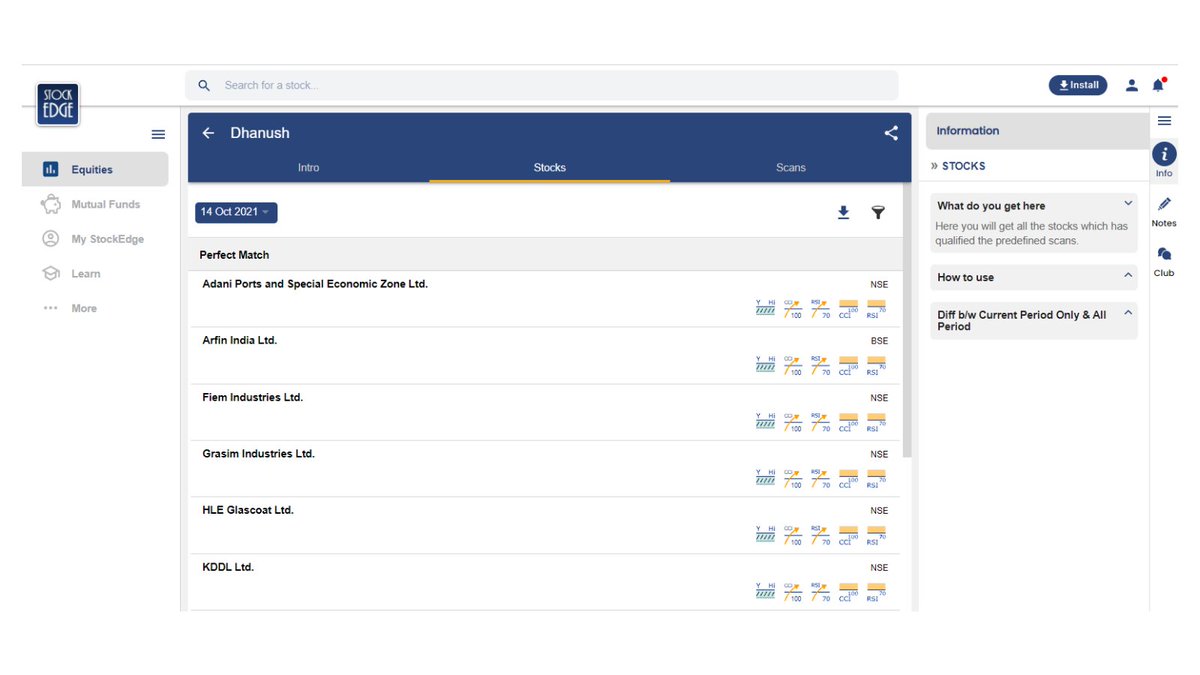Go back with the arrow beside Dhanush

pos(208,133)
